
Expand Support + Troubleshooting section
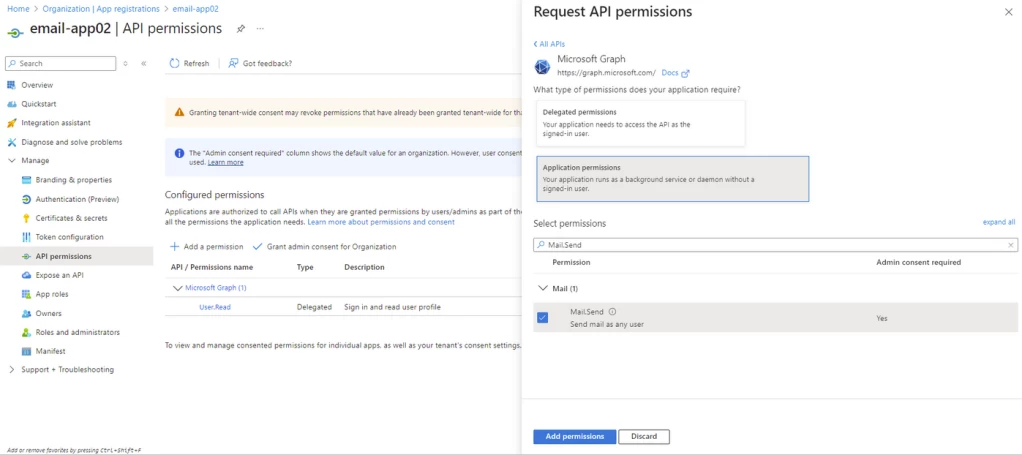[x=12, y=369]
